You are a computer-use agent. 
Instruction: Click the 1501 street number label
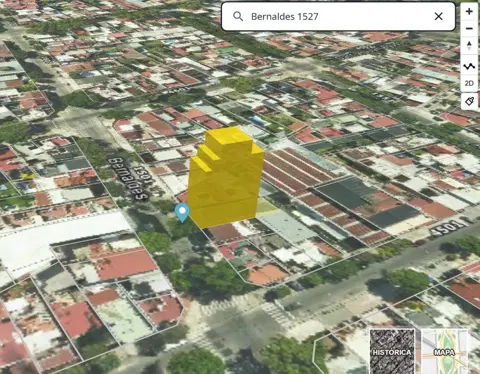(145, 175)
